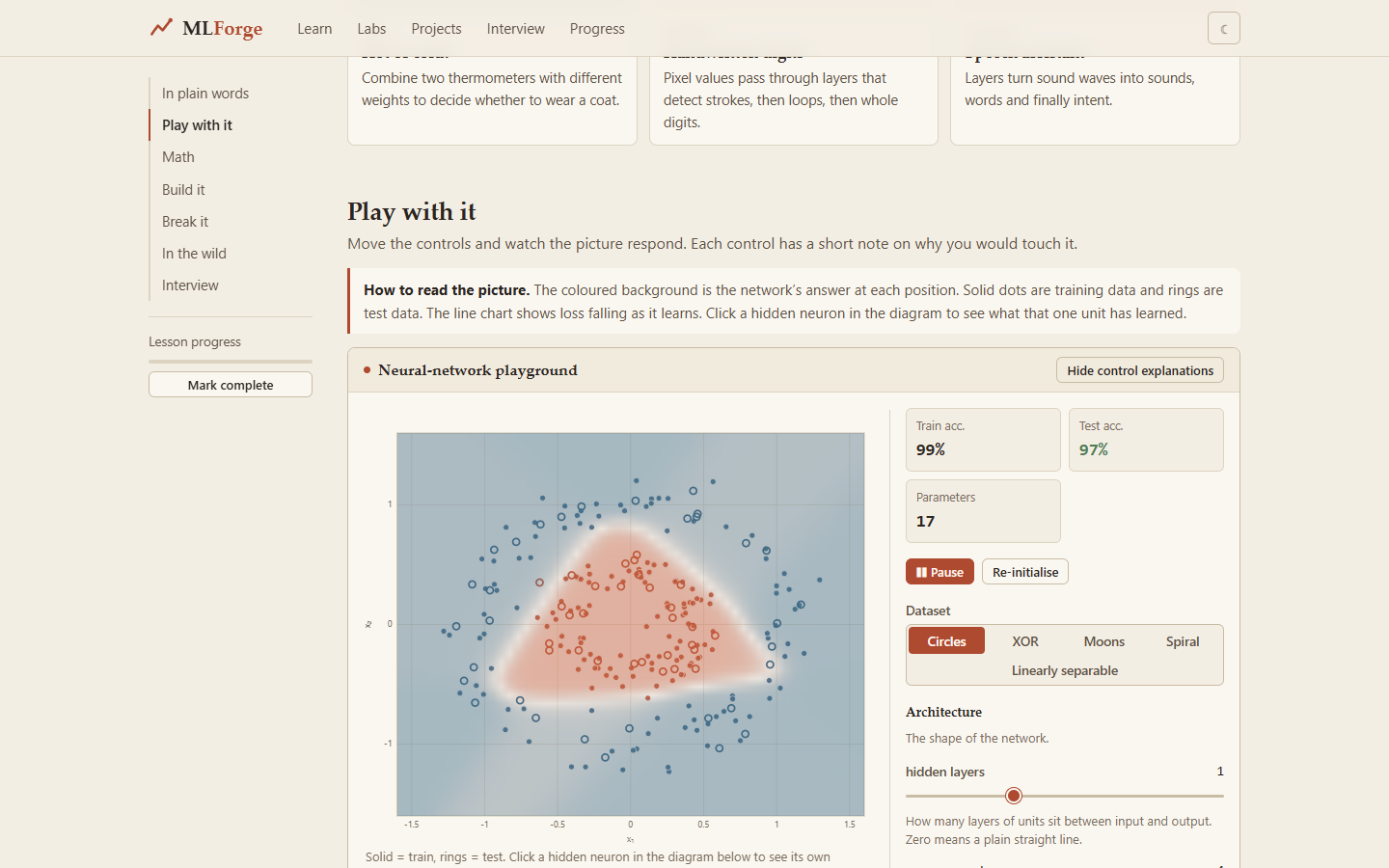The height and width of the screenshot is (868, 1389).
Task: Select the Linearly separable dataset
Action: coord(1065,670)
